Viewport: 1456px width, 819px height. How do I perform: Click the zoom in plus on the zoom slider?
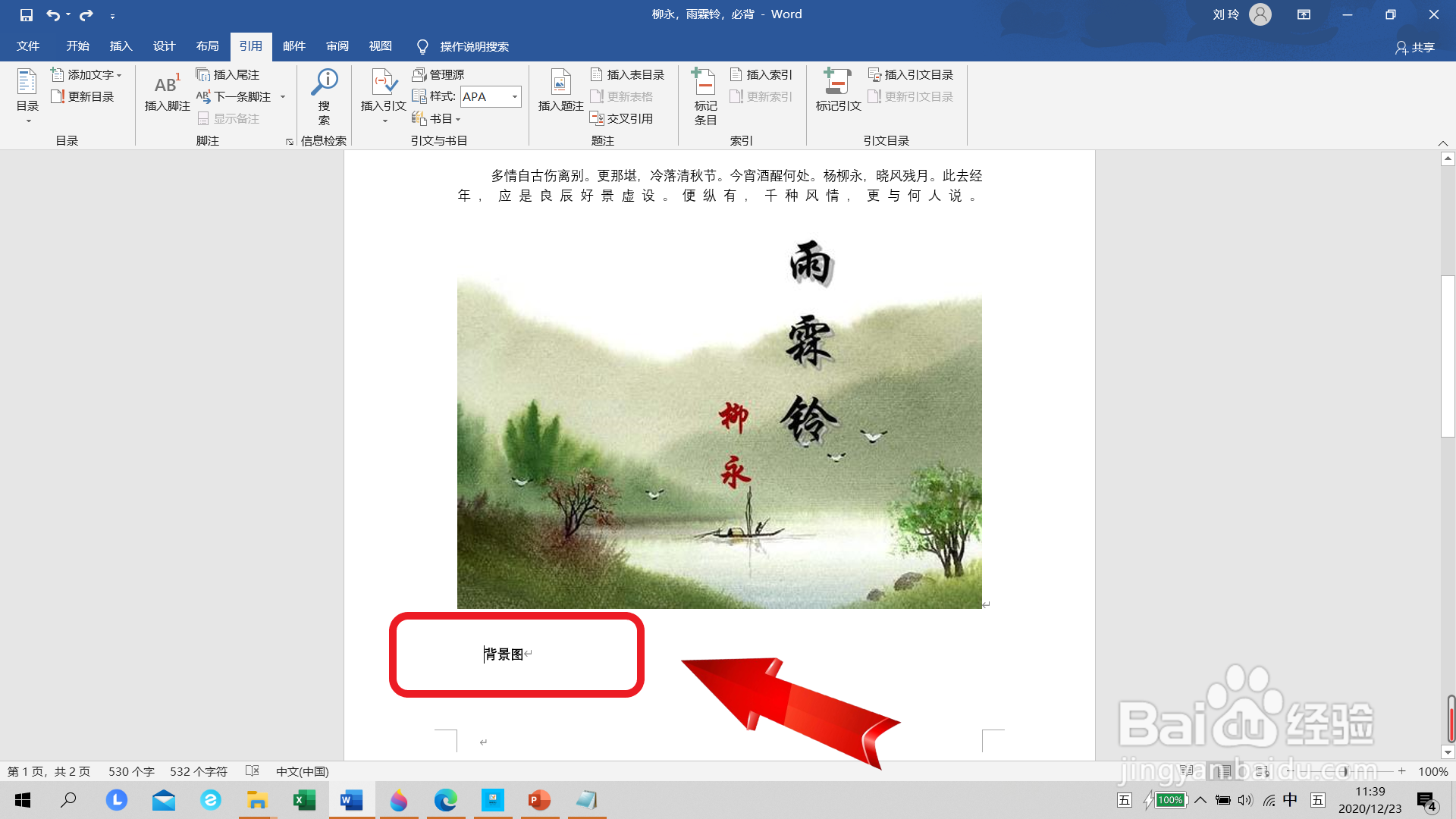point(1402,771)
